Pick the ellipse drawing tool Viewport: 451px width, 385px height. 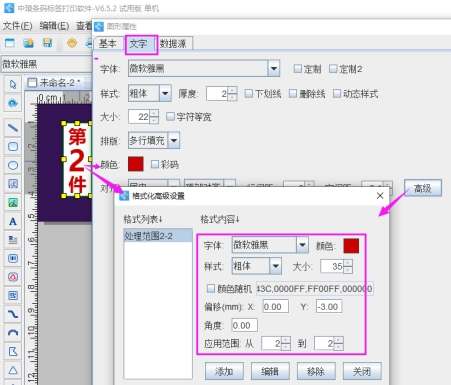[13, 165]
